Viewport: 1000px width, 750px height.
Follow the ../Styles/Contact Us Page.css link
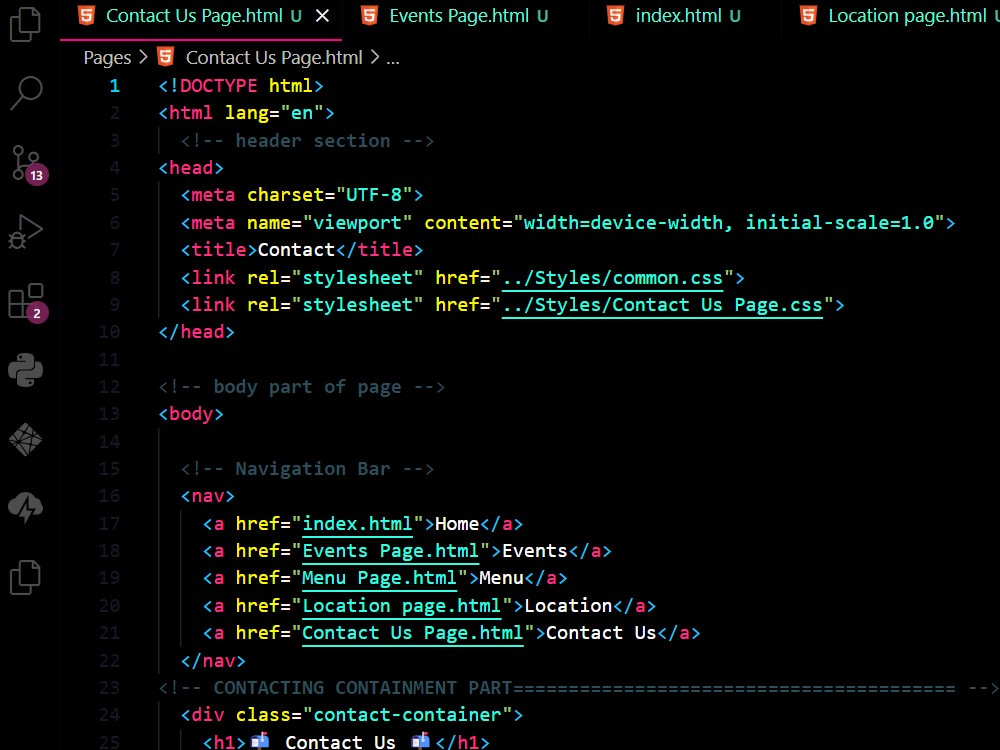tap(662, 305)
